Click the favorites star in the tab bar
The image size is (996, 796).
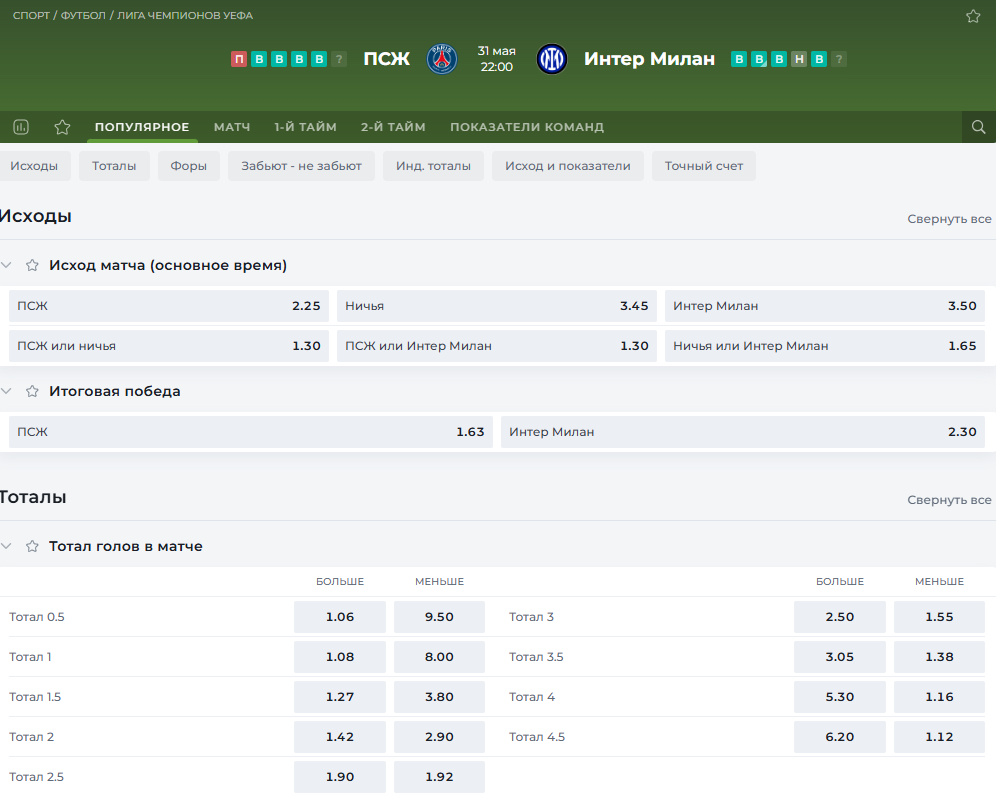coord(62,127)
